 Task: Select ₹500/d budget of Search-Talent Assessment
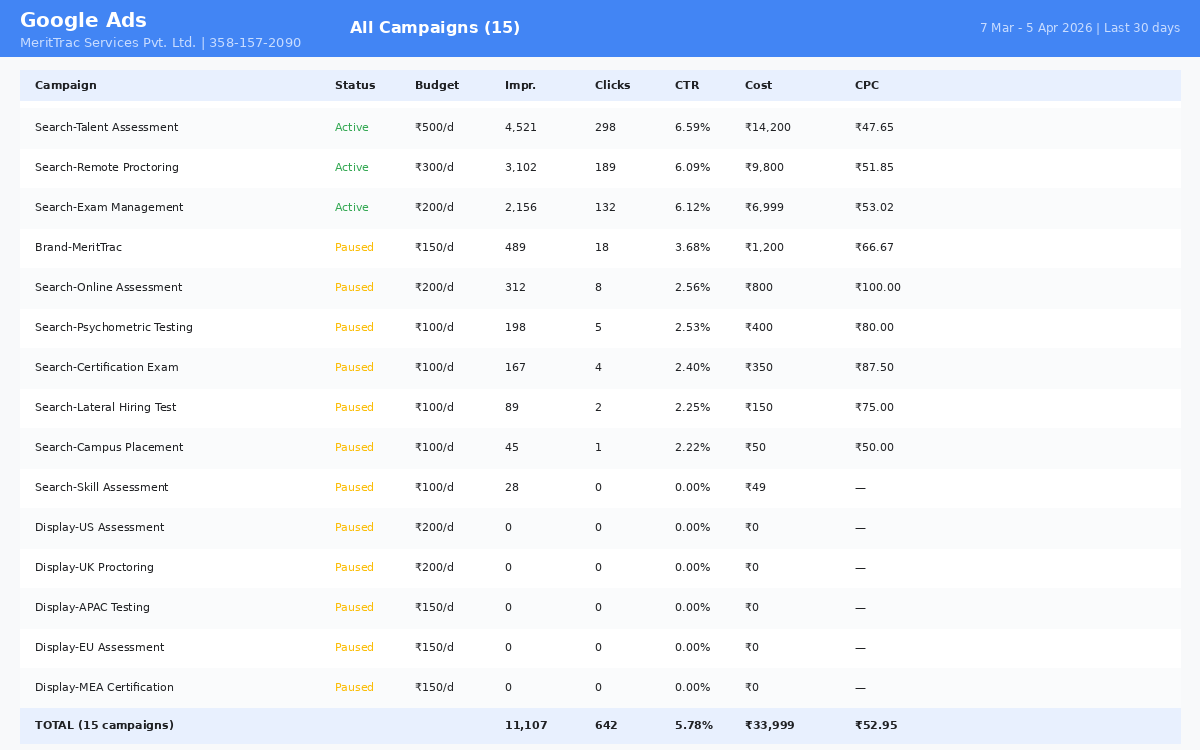[434, 128]
